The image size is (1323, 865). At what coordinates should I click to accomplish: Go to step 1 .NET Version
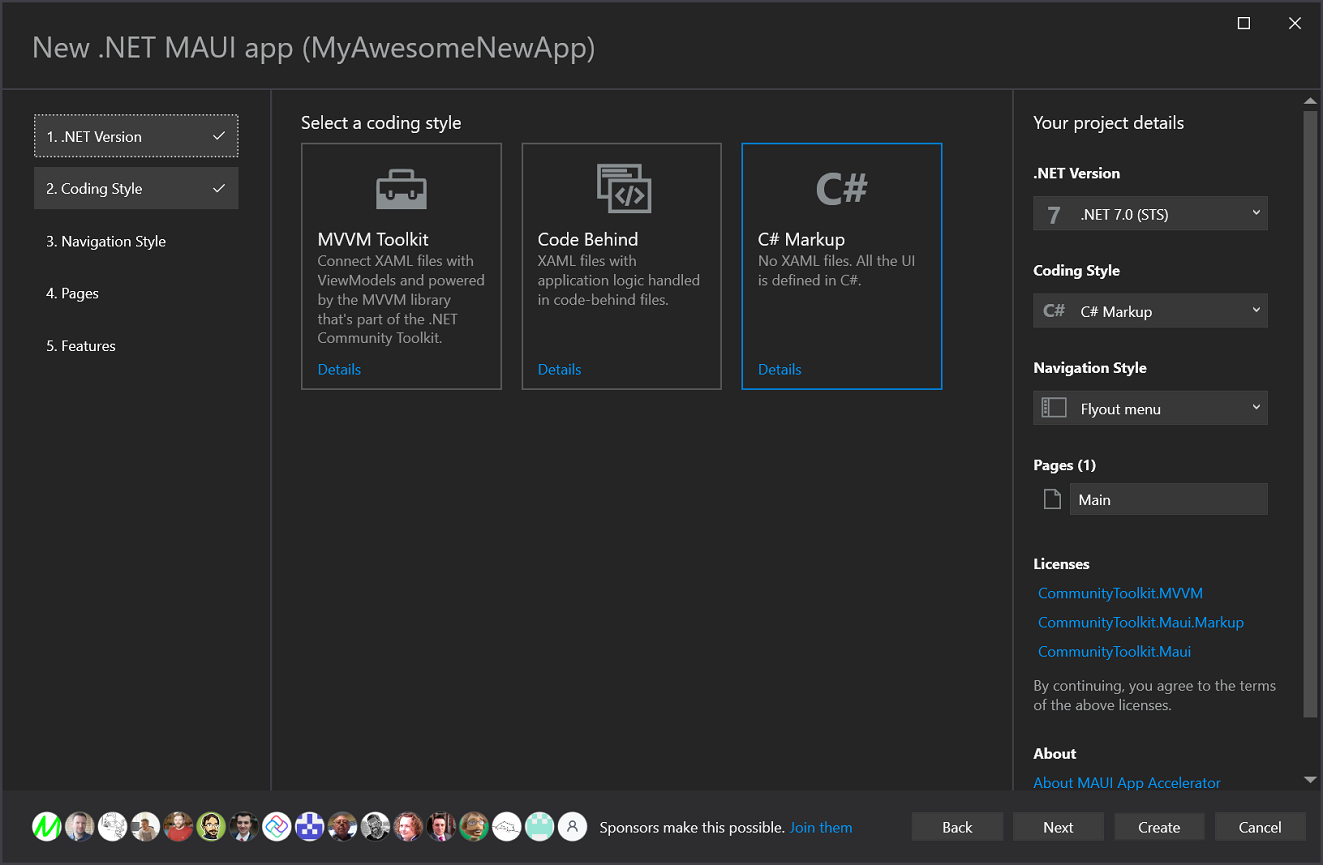coord(136,136)
